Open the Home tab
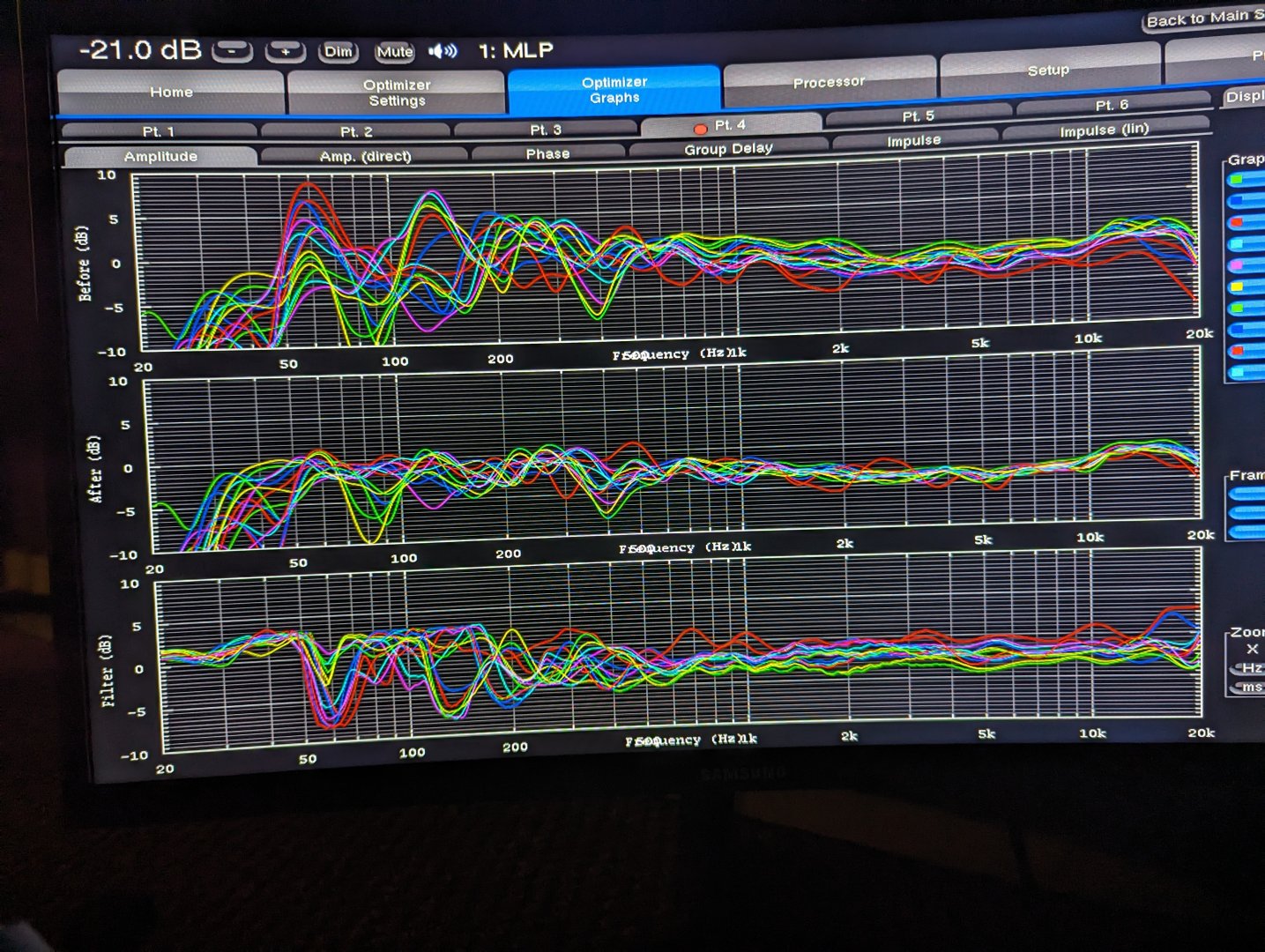This screenshot has height=952, width=1265. (x=171, y=93)
